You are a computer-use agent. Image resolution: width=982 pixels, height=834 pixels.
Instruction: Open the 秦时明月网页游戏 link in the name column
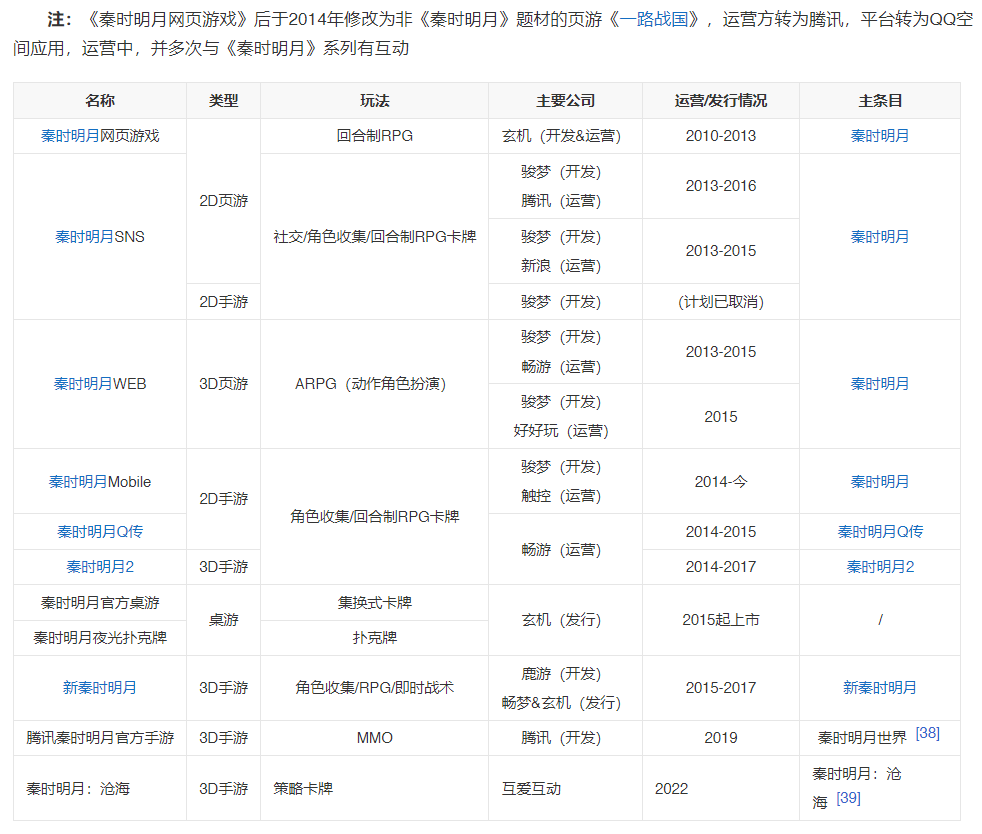70,136
